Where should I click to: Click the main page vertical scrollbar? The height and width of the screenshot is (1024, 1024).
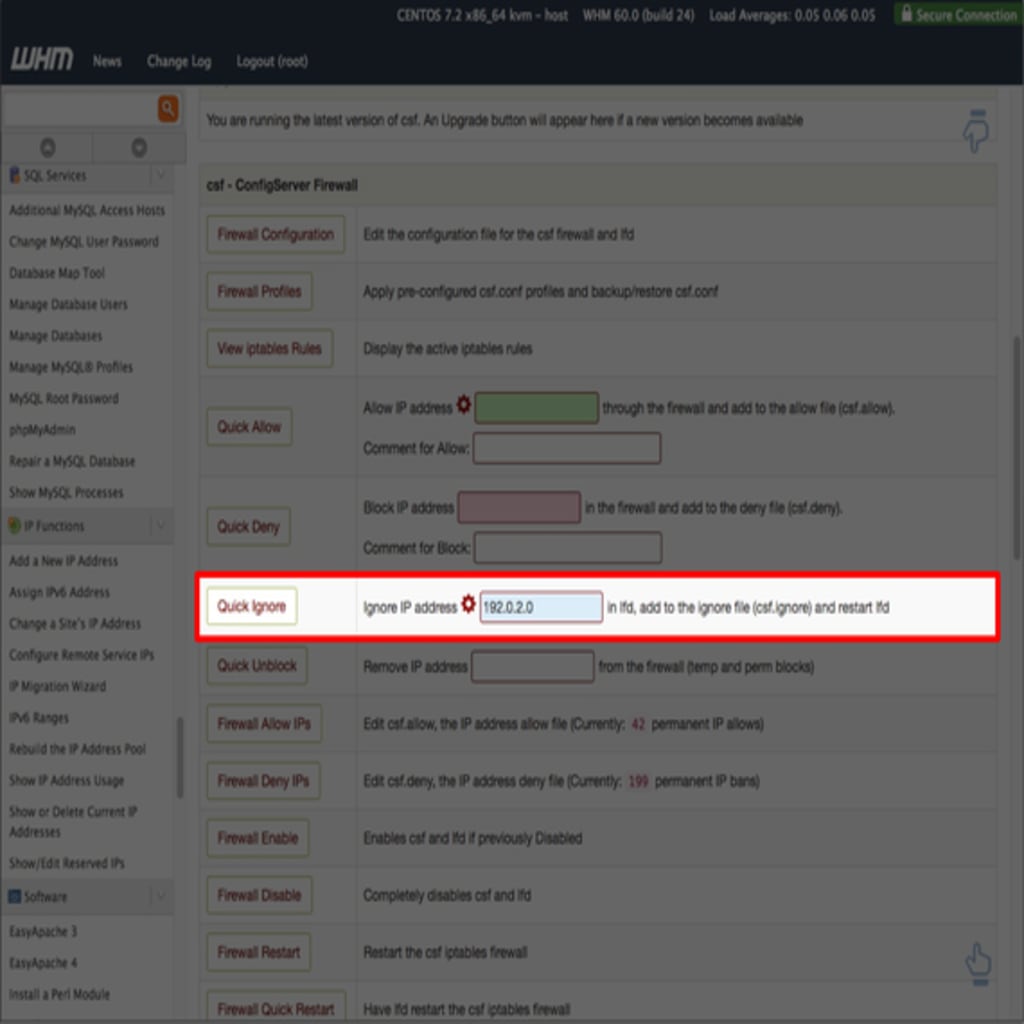(1017, 447)
